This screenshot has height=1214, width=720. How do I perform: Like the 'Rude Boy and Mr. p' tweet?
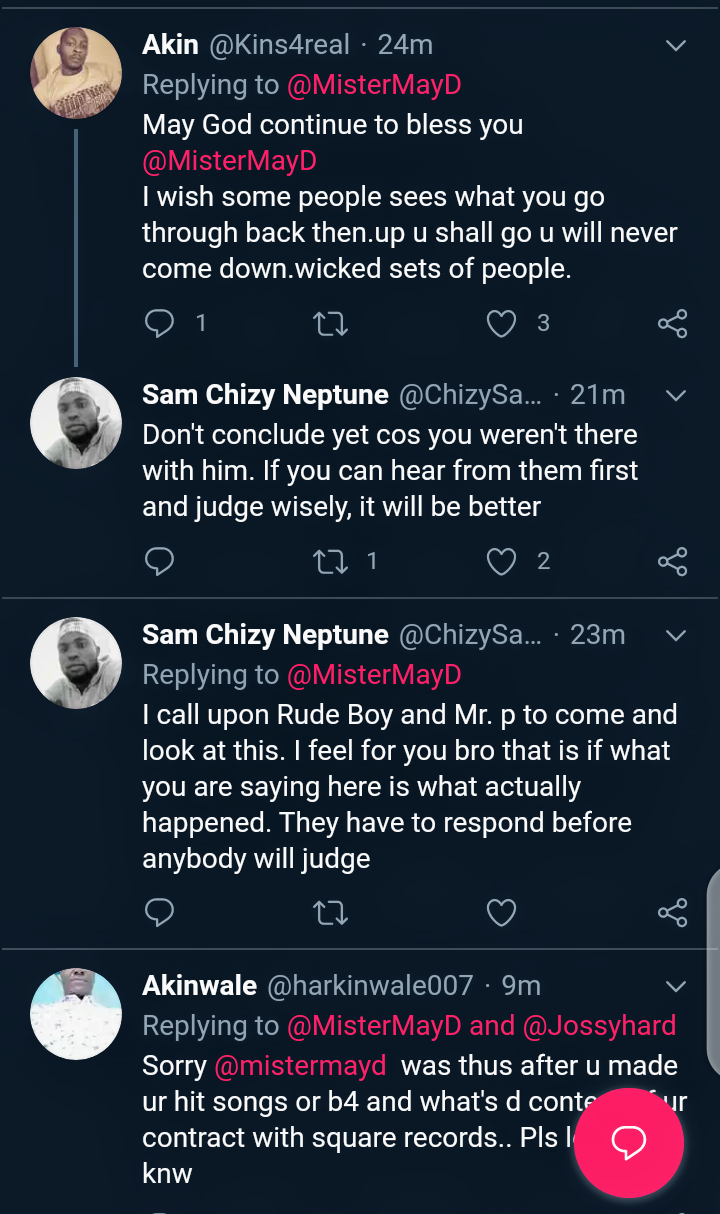[501, 912]
